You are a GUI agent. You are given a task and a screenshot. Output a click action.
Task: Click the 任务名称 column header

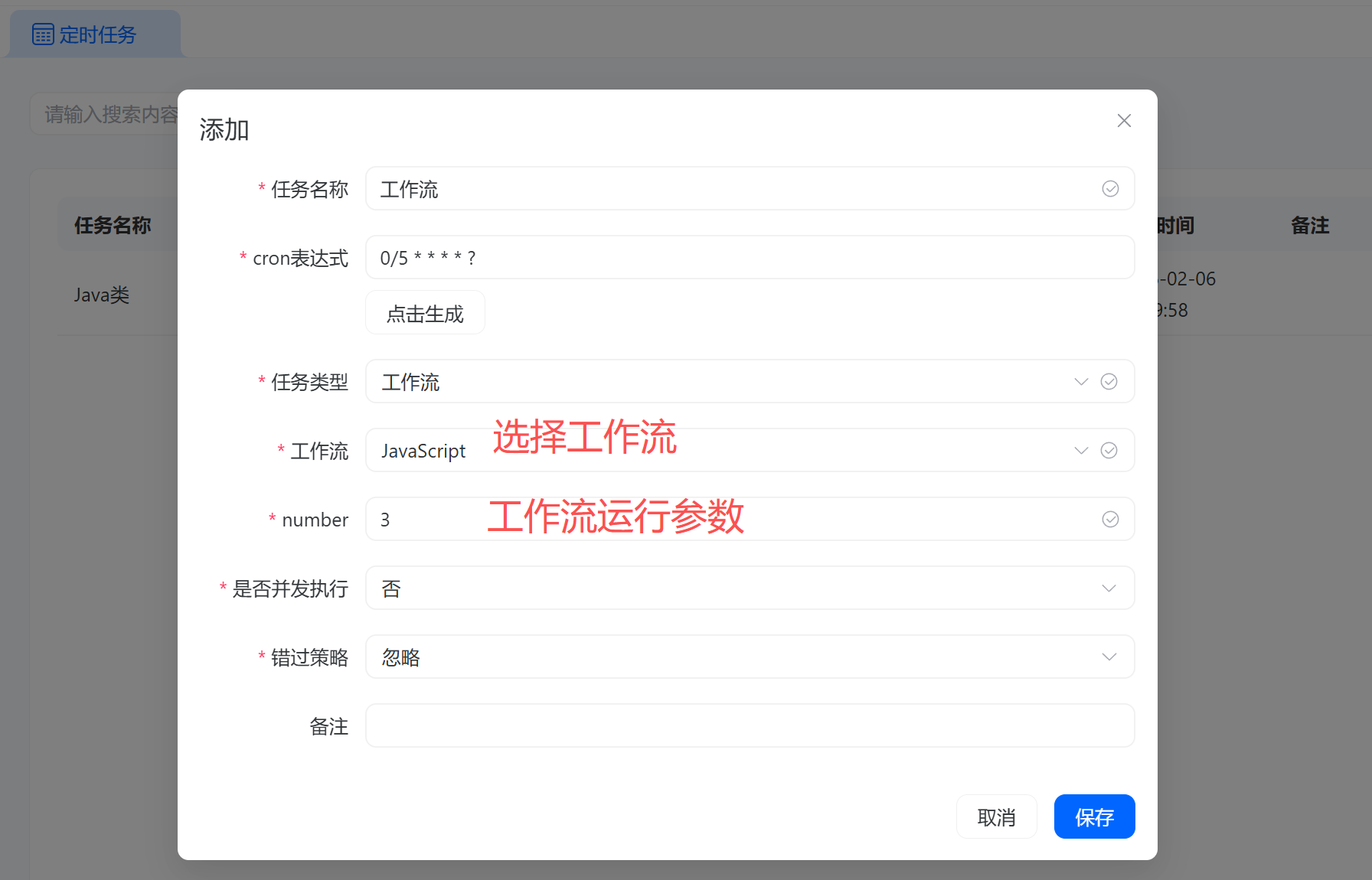pyautogui.click(x=112, y=224)
